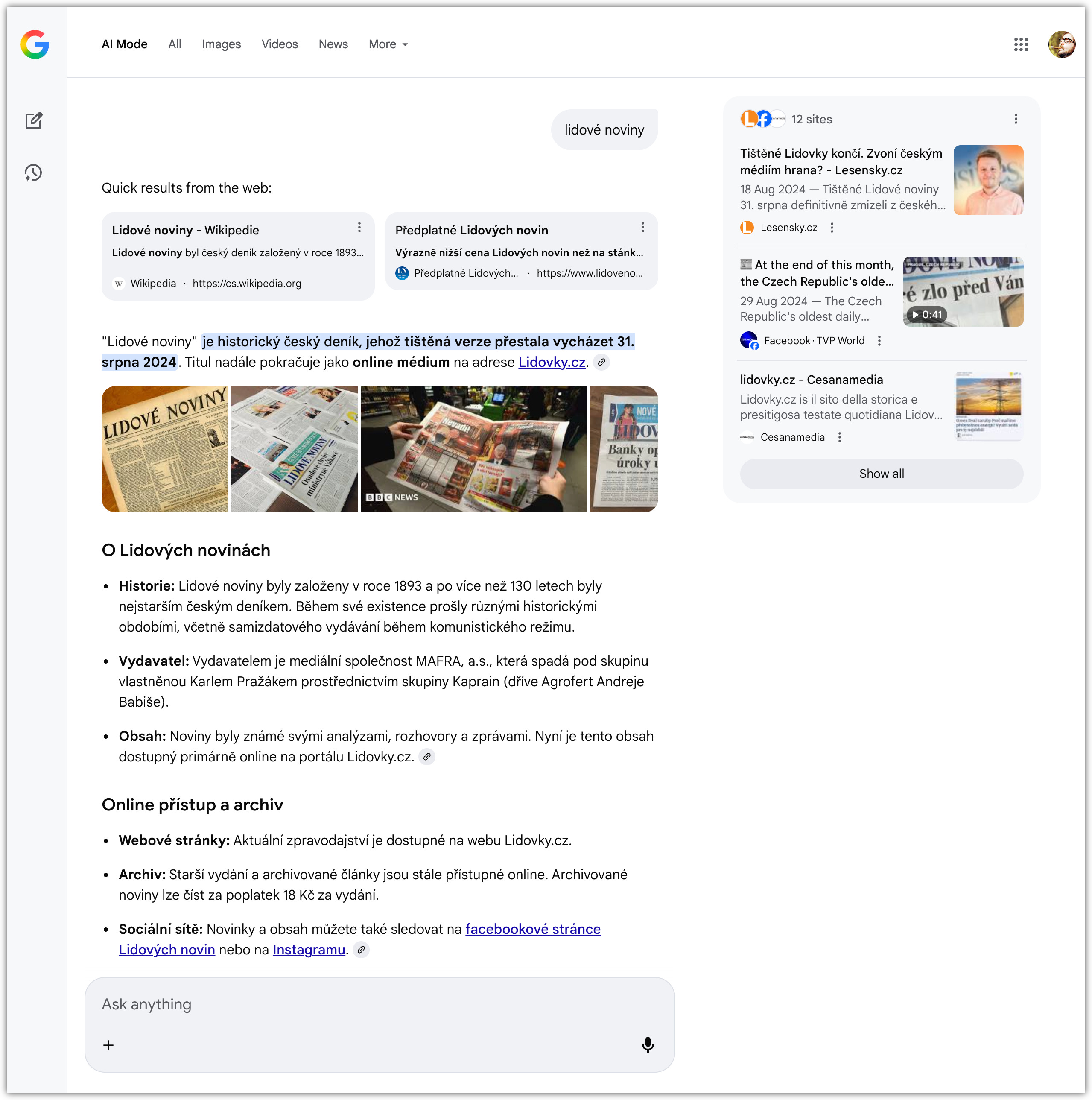
Task: Open the 12 sites panel menu
Action: tap(1016, 119)
